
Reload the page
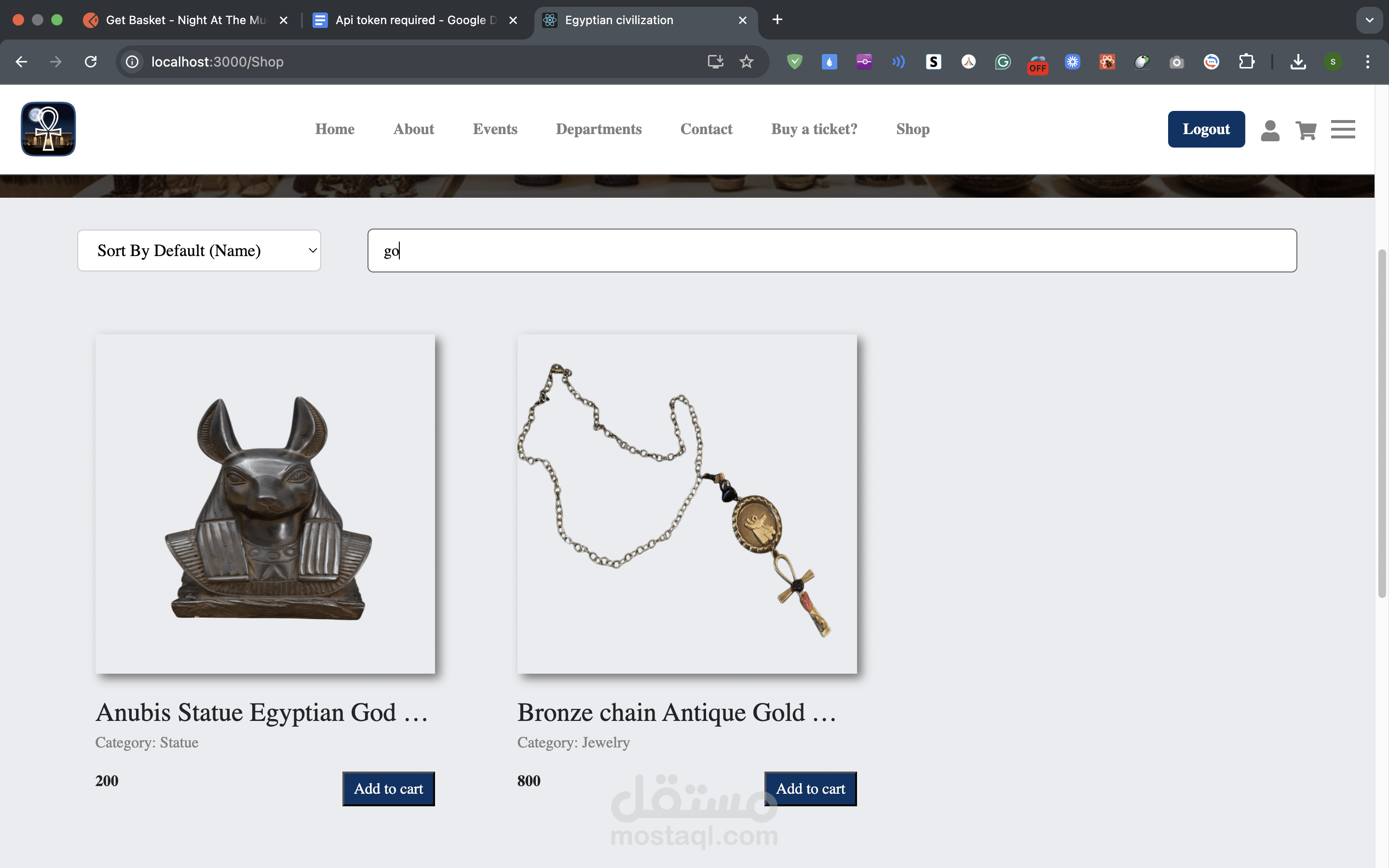pos(91,61)
